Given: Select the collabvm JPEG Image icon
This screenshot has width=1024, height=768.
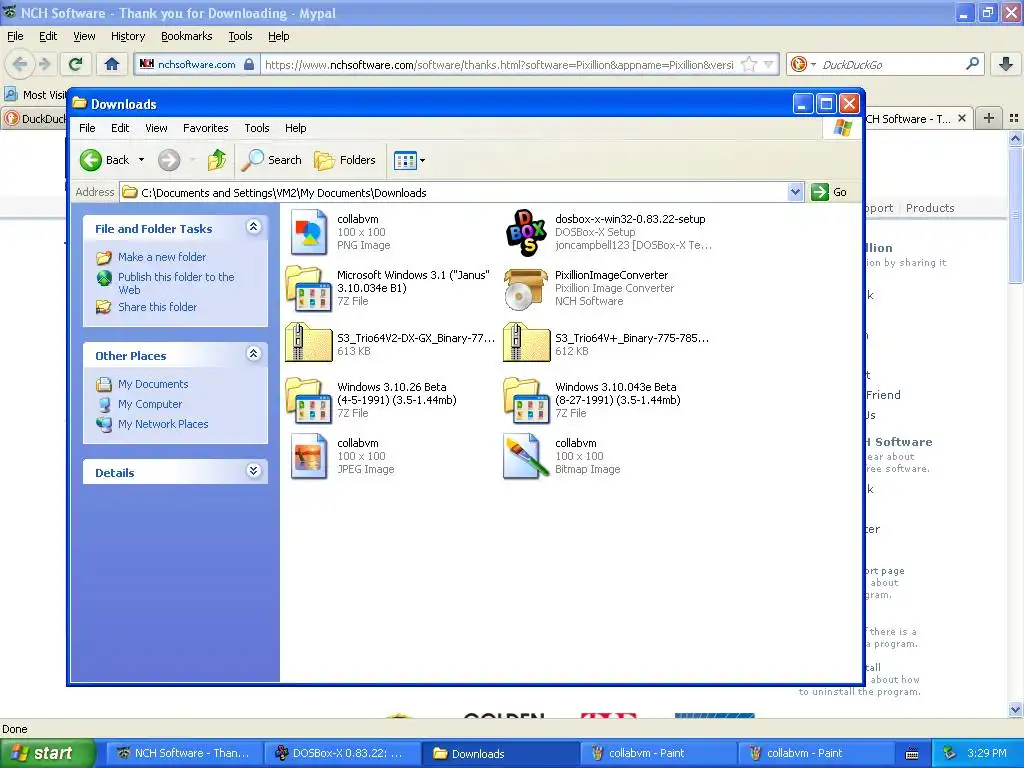Looking at the screenshot, I should (x=308, y=456).
